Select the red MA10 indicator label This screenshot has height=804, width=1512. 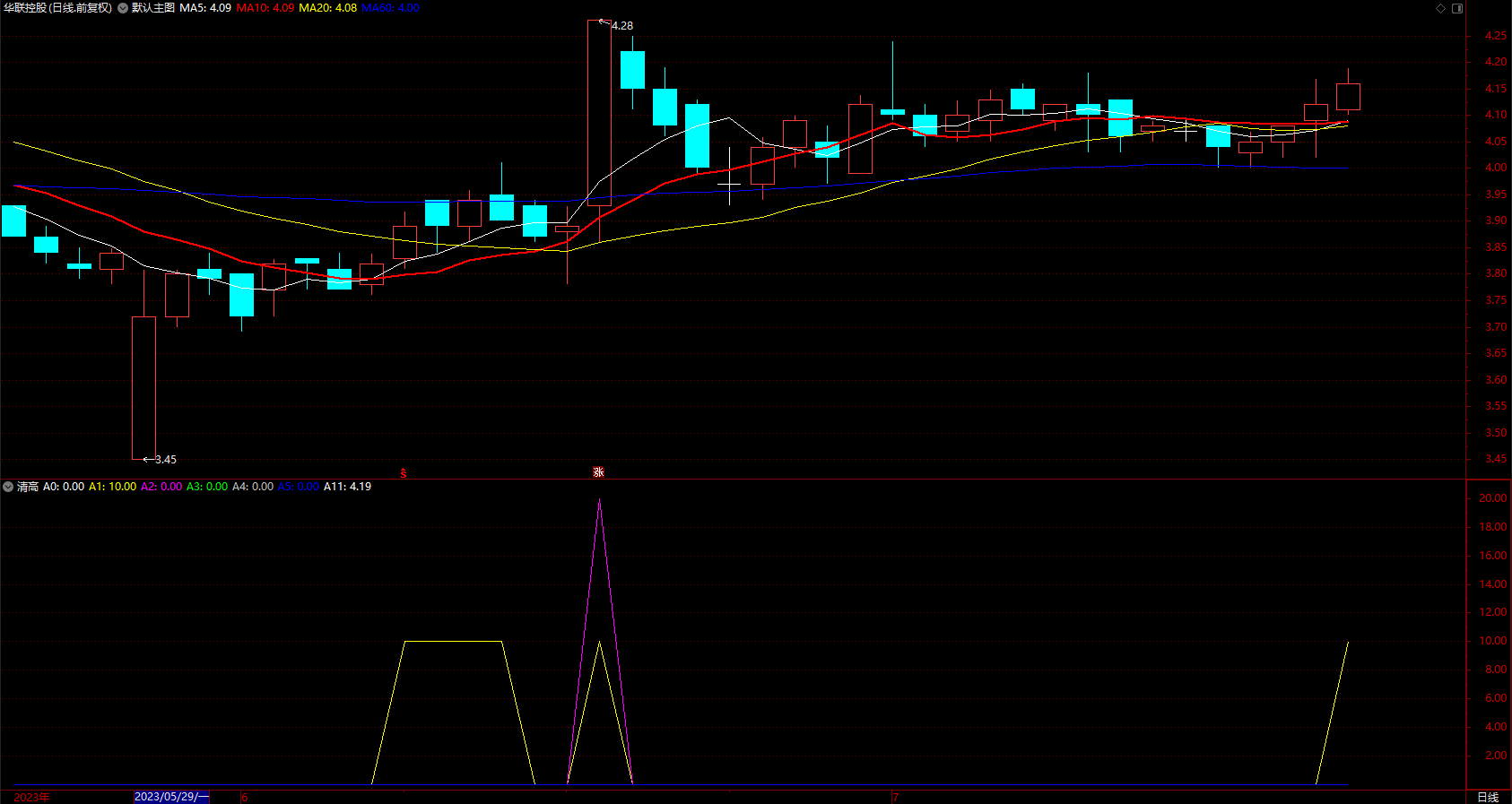[265, 8]
